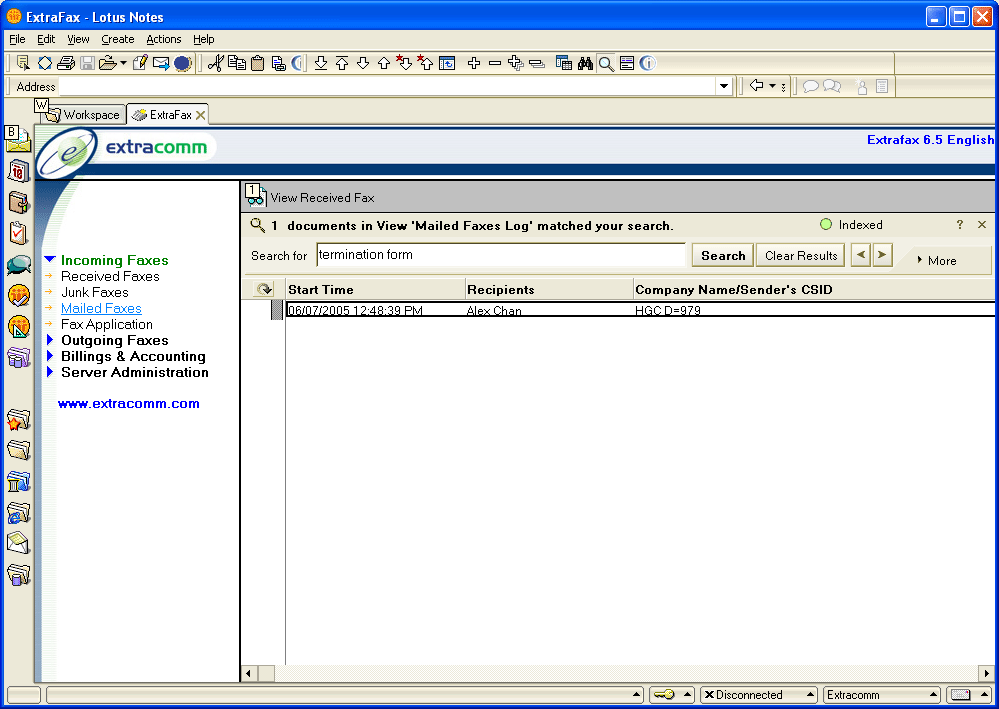
Task: Click the Paste clipboard icon
Action: 257,62
